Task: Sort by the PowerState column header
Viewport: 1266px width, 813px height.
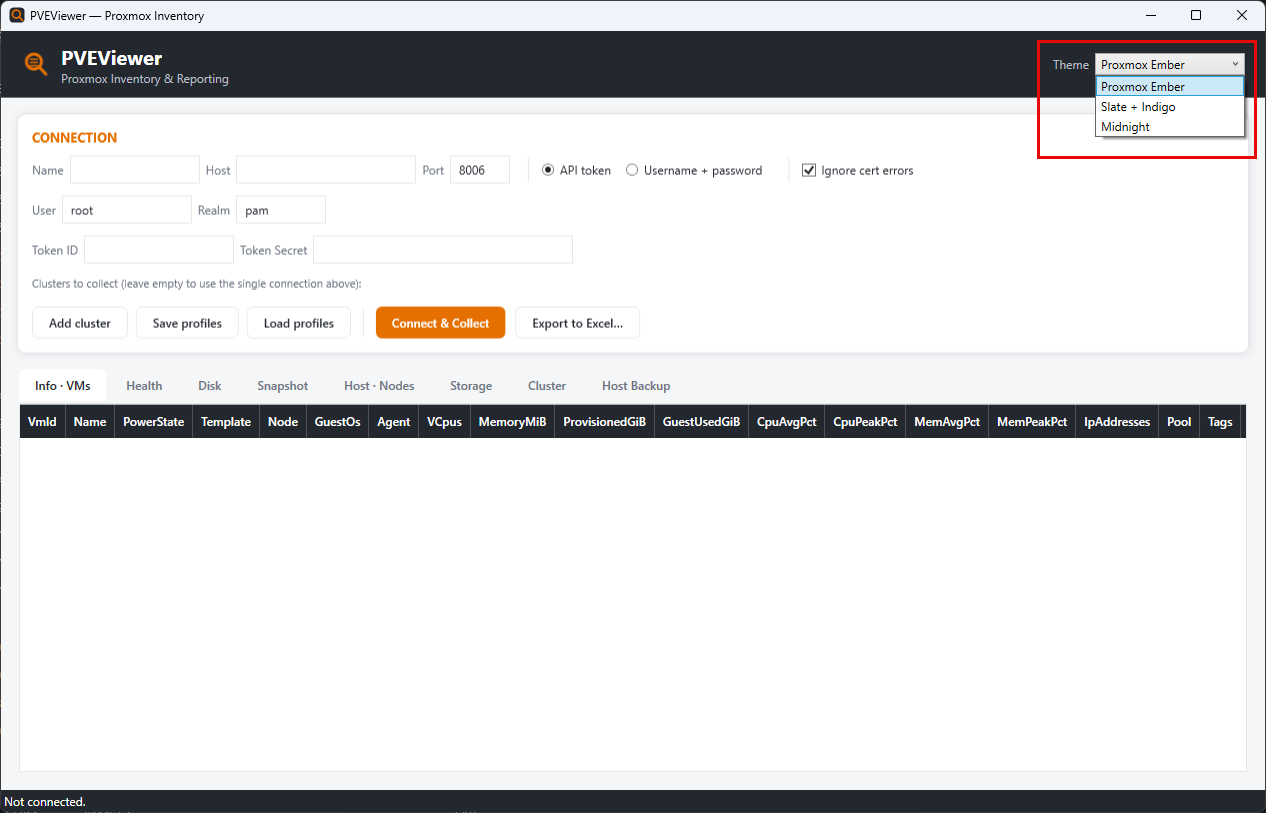Action: (154, 422)
